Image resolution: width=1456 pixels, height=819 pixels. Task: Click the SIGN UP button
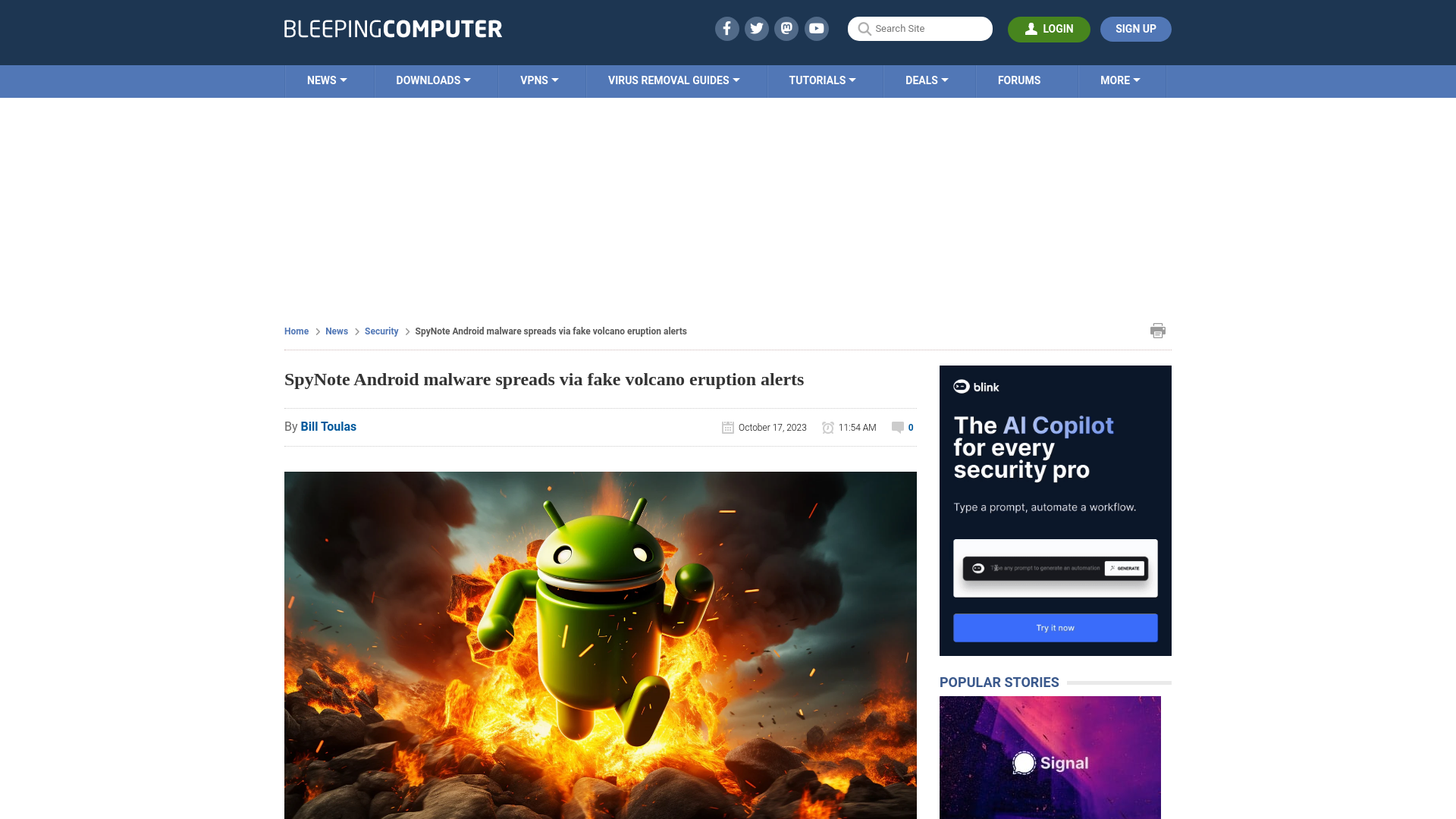tap(1136, 29)
